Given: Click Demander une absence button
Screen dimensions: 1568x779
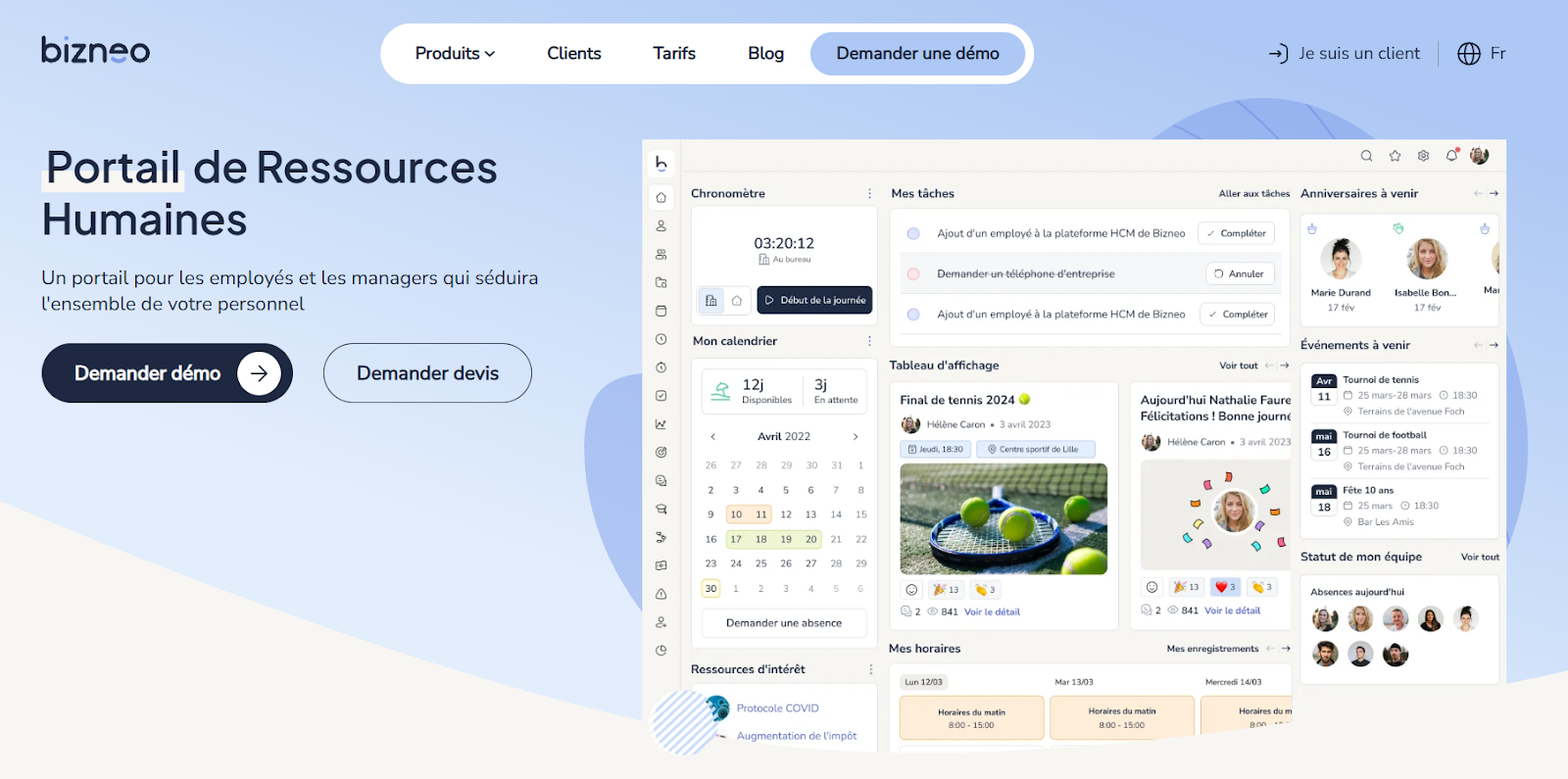Looking at the screenshot, I should point(784,623).
